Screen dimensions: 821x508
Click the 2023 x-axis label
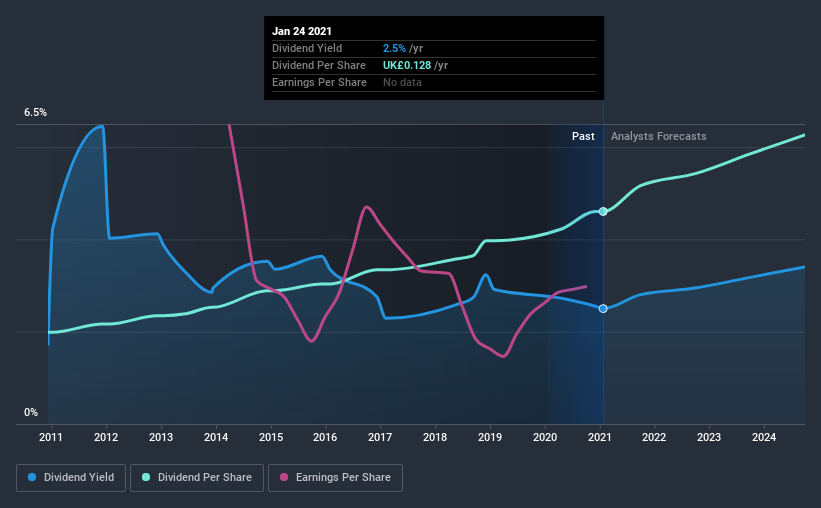point(709,437)
